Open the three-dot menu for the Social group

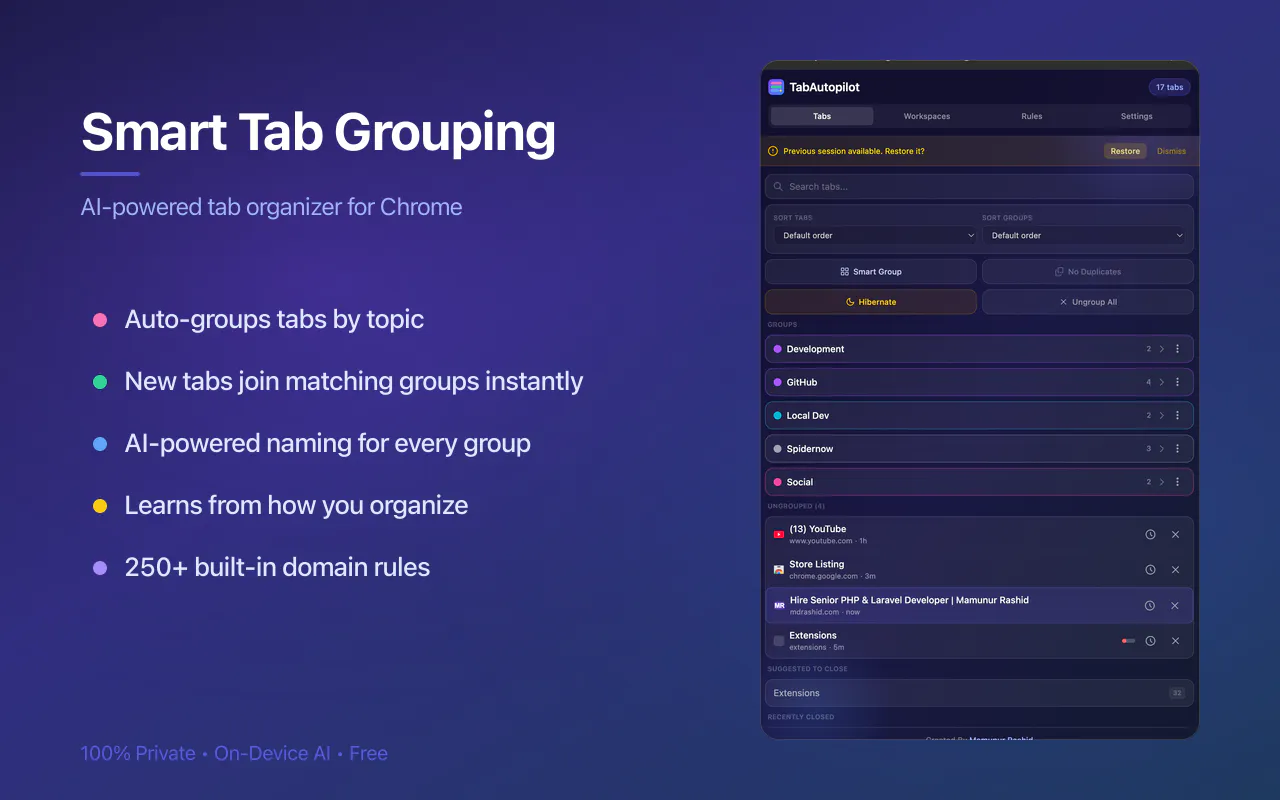pyautogui.click(x=1177, y=482)
